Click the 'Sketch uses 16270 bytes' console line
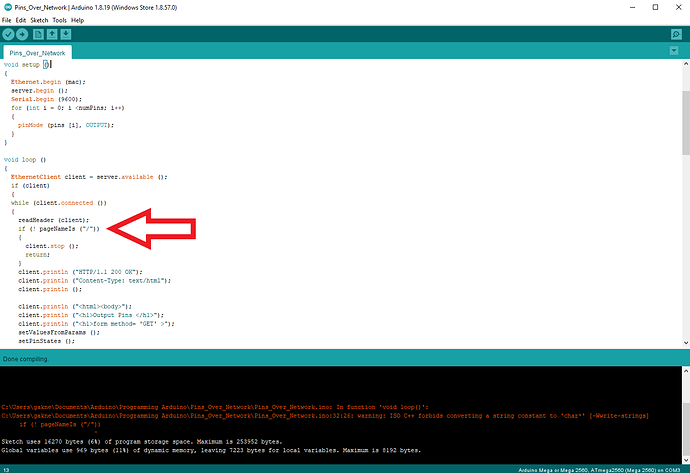Screen dimensions: 690x473 click(142, 441)
